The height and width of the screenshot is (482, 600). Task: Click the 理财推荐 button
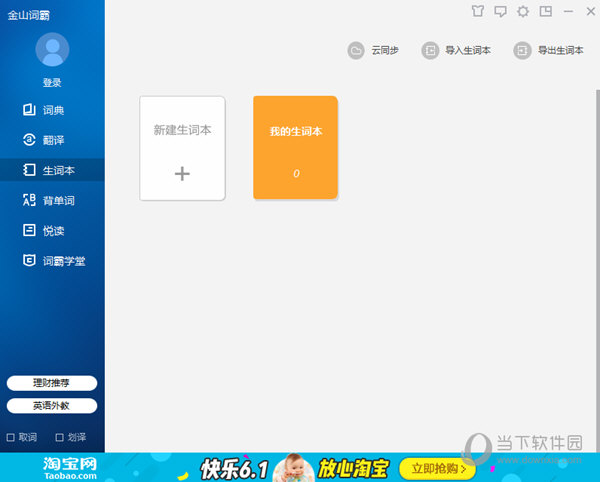(x=52, y=383)
